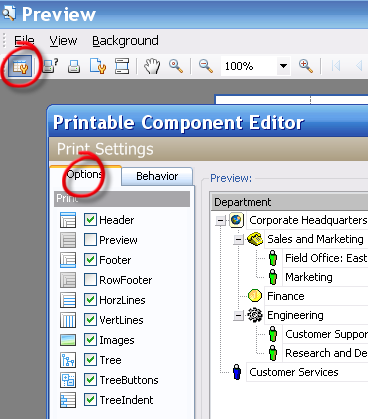
Task: Select the Customer Services row
Action: pos(308,372)
